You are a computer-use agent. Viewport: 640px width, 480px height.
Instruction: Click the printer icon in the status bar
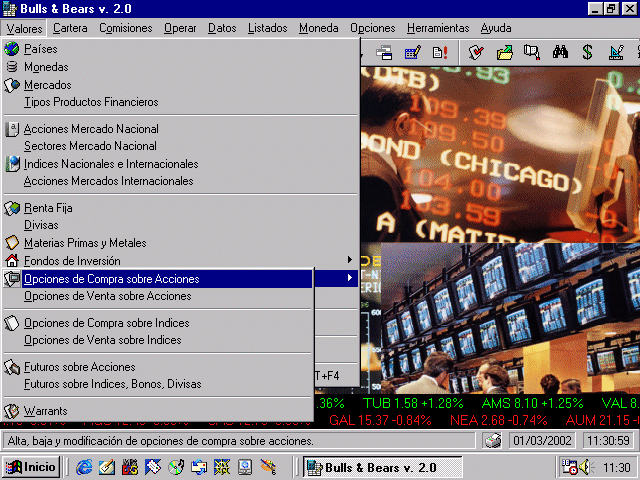(x=493, y=441)
